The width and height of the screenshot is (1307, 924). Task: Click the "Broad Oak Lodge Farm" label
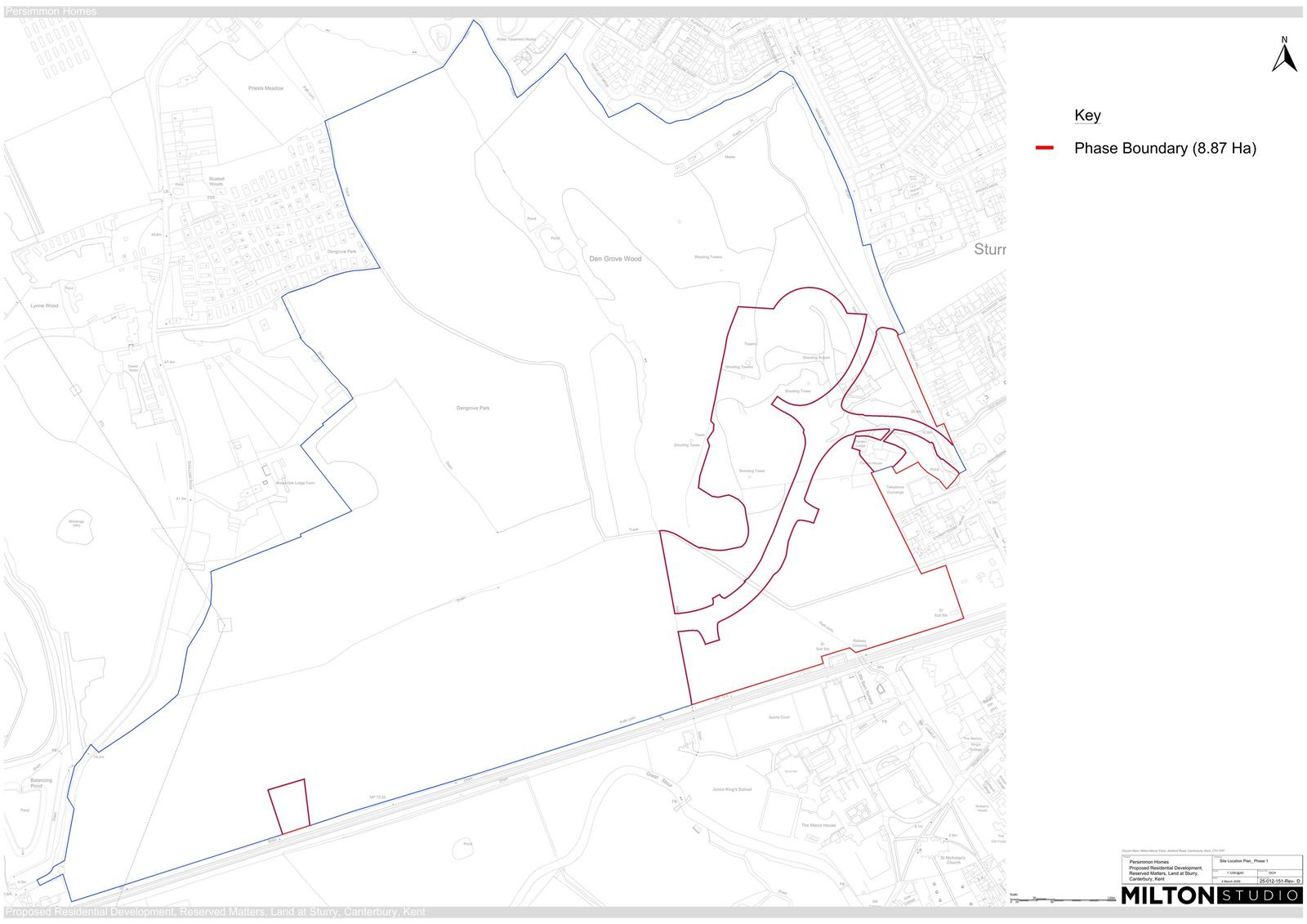click(295, 483)
